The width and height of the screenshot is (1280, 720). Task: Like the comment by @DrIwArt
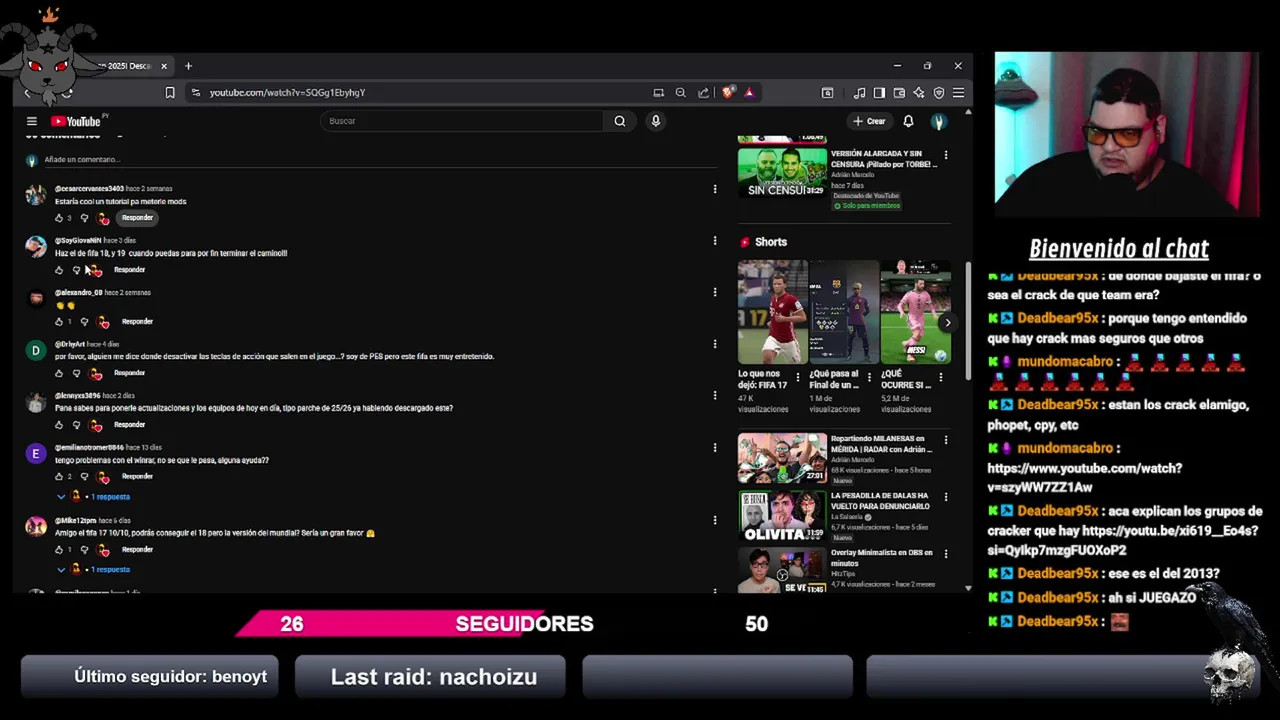tap(59, 373)
